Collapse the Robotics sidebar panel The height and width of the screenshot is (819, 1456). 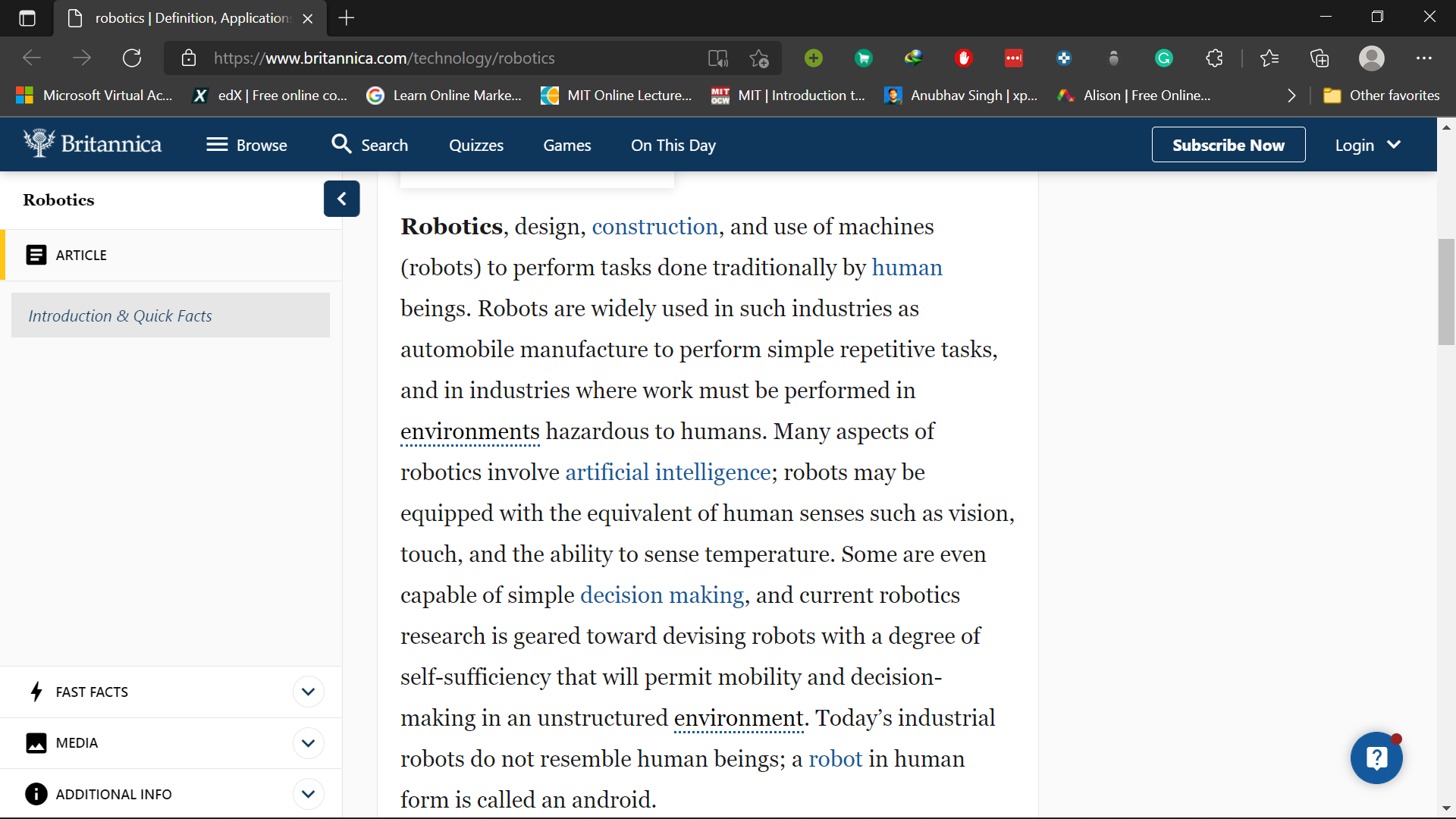click(341, 199)
